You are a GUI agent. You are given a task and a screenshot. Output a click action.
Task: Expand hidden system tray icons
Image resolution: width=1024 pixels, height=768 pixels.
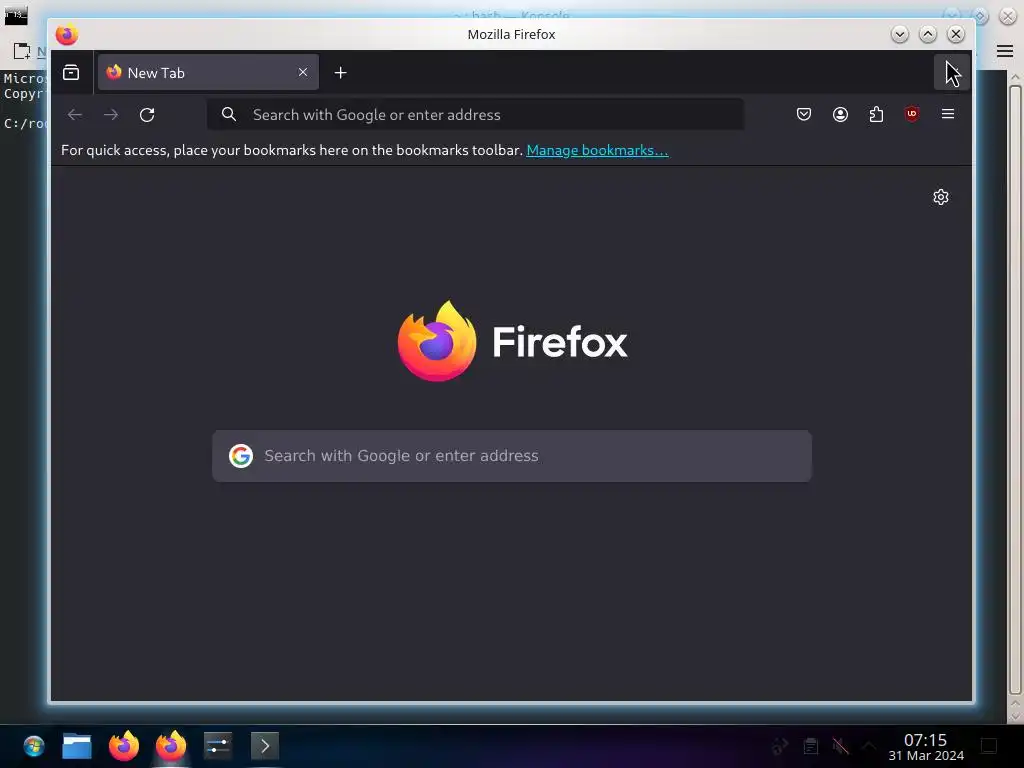click(869, 746)
